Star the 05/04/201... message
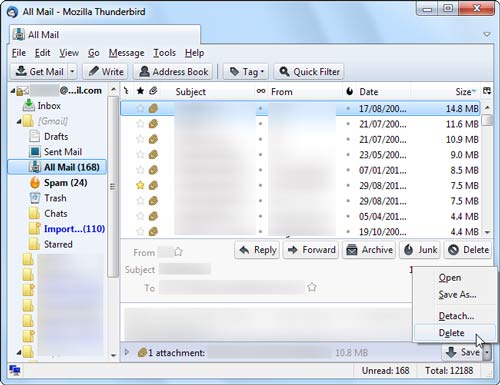 click(140, 216)
